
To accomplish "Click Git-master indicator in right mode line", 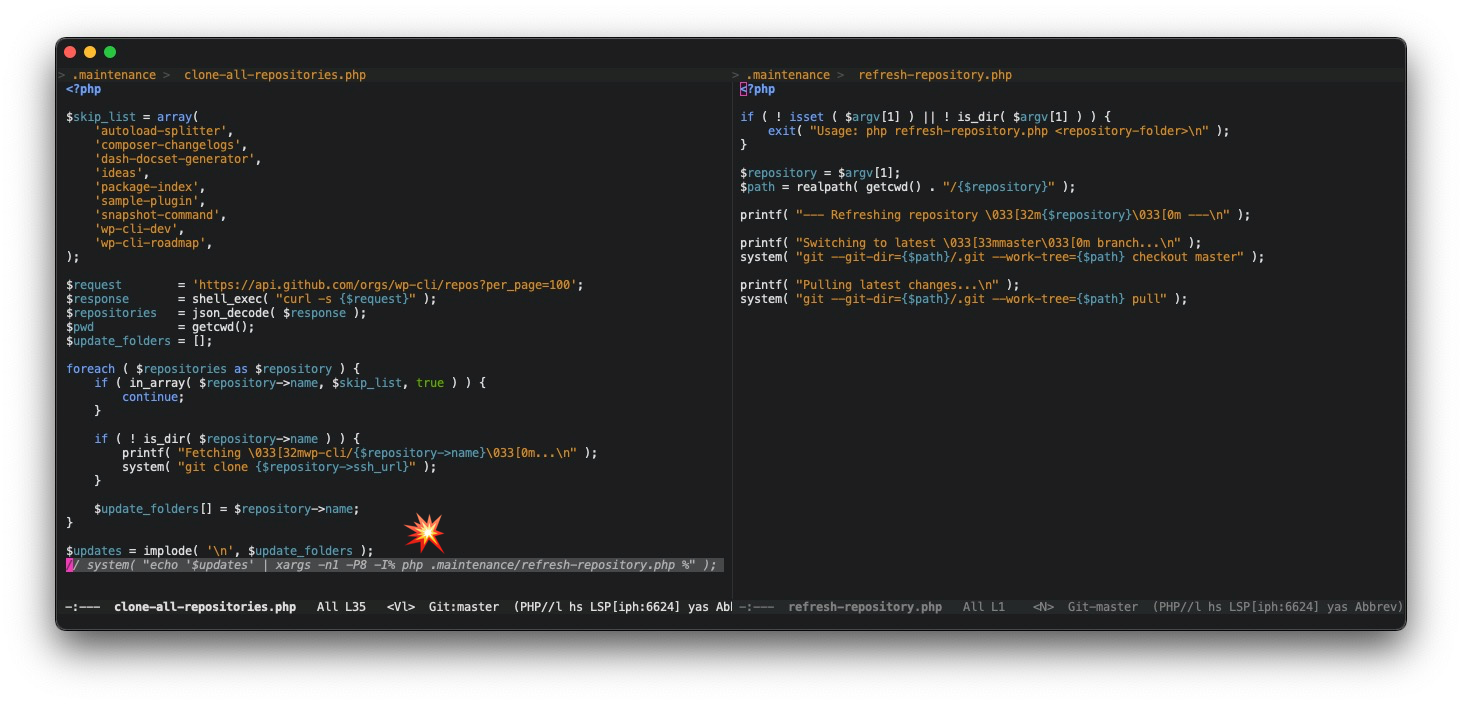I will 1103,607.
